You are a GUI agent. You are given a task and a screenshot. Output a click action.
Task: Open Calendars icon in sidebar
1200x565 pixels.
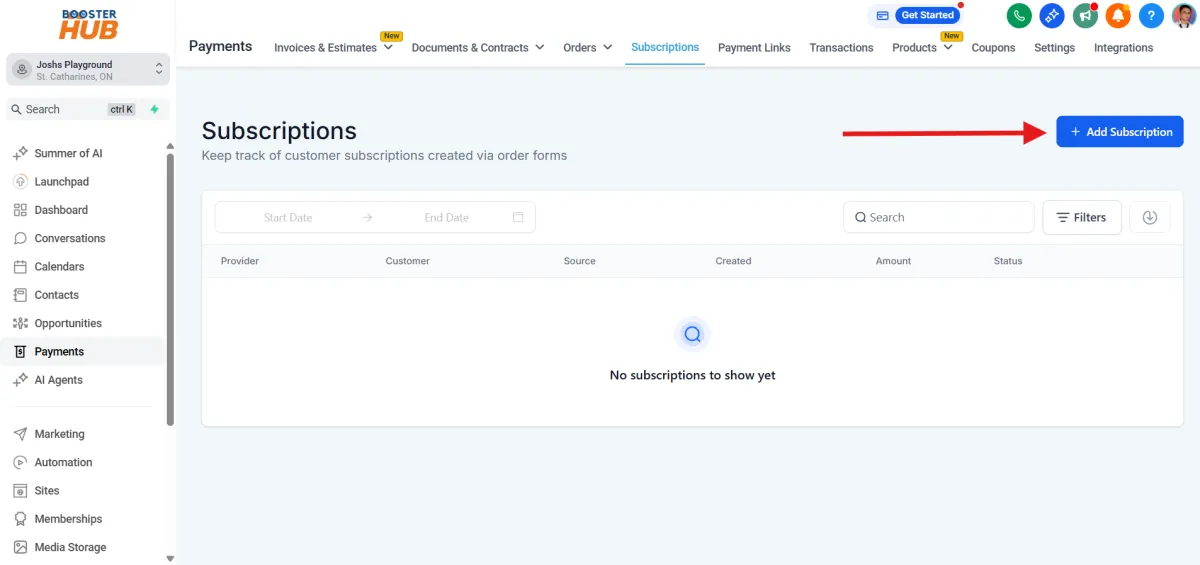pyautogui.click(x=20, y=267)
